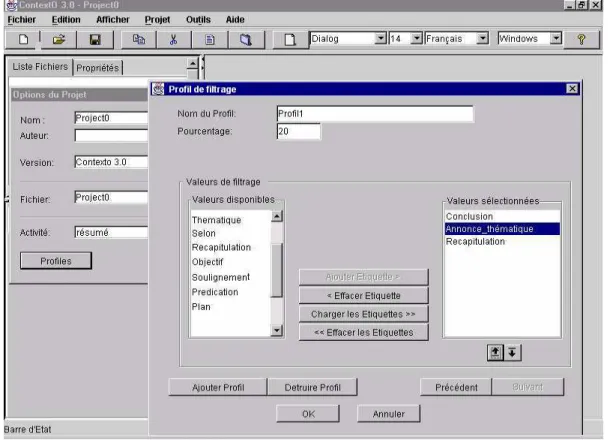Screen dimensions: 610x440
Task: Click the Open folder toolbar icon
Action: pos(59,39)
